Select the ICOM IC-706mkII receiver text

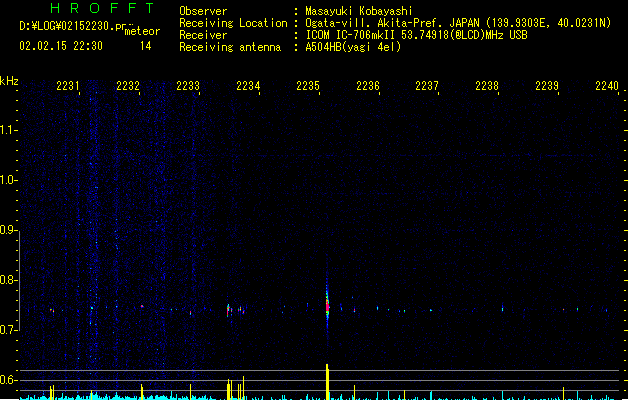[352, 35]
